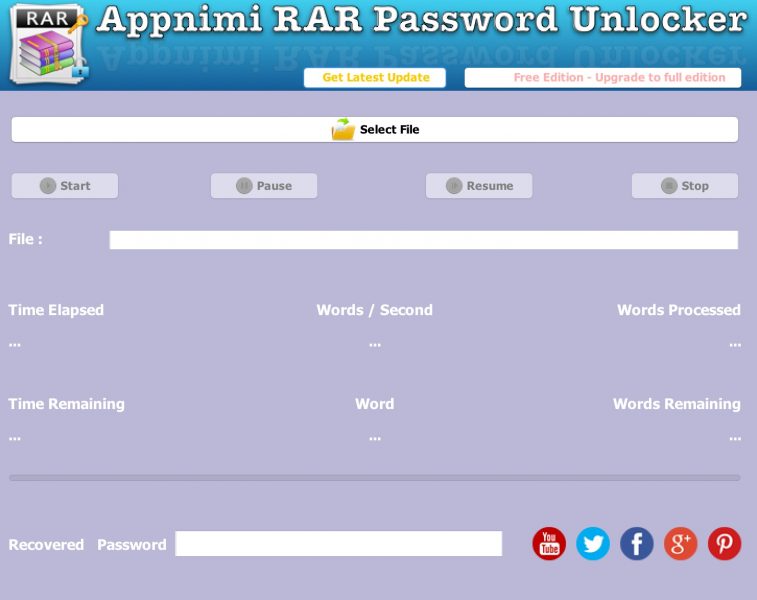Image resolution: width=757 pixels, height=600 pixels.
Task: Pause the password recovery
Action: tap(264, 186)
